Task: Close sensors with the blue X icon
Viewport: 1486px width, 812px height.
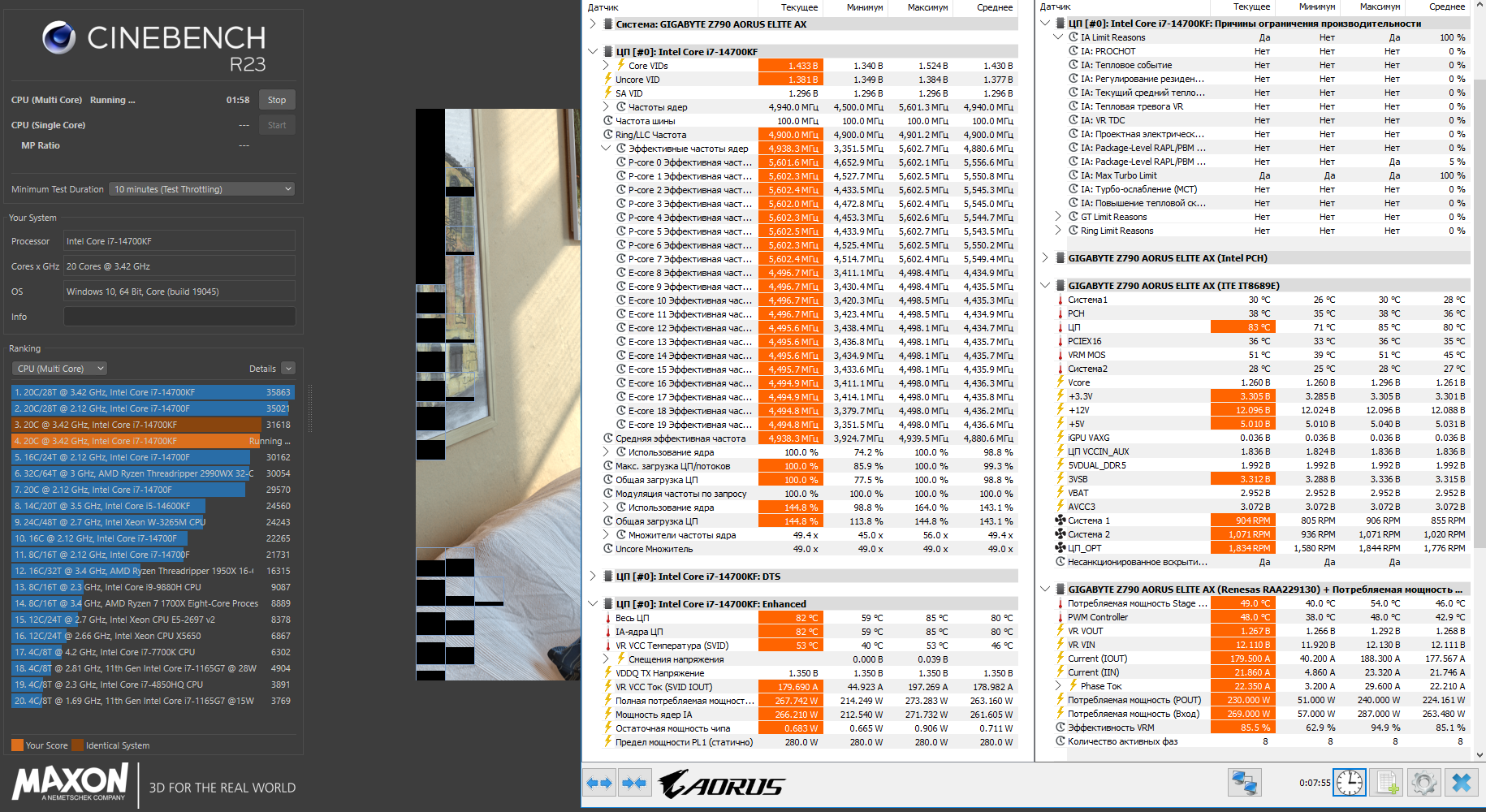Action: [1461, 783]
